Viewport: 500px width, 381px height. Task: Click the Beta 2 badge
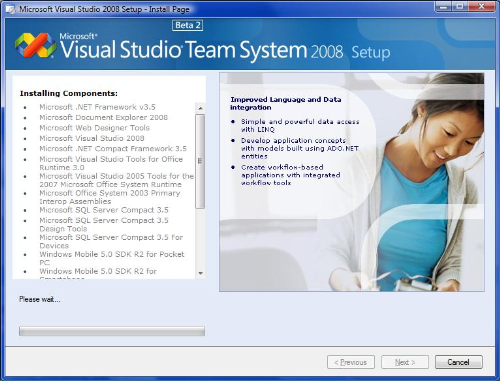coord(187,25)
